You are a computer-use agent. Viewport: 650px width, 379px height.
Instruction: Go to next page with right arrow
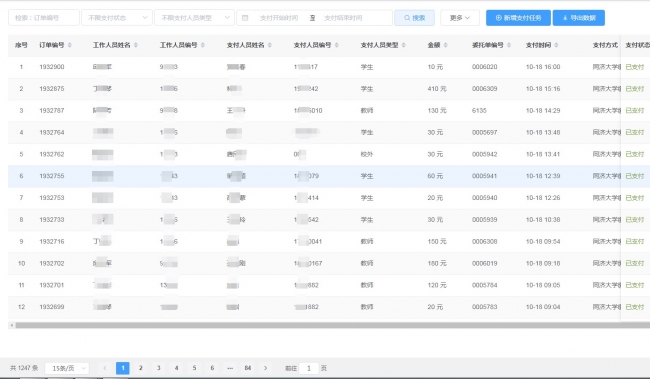click(266, 368)
